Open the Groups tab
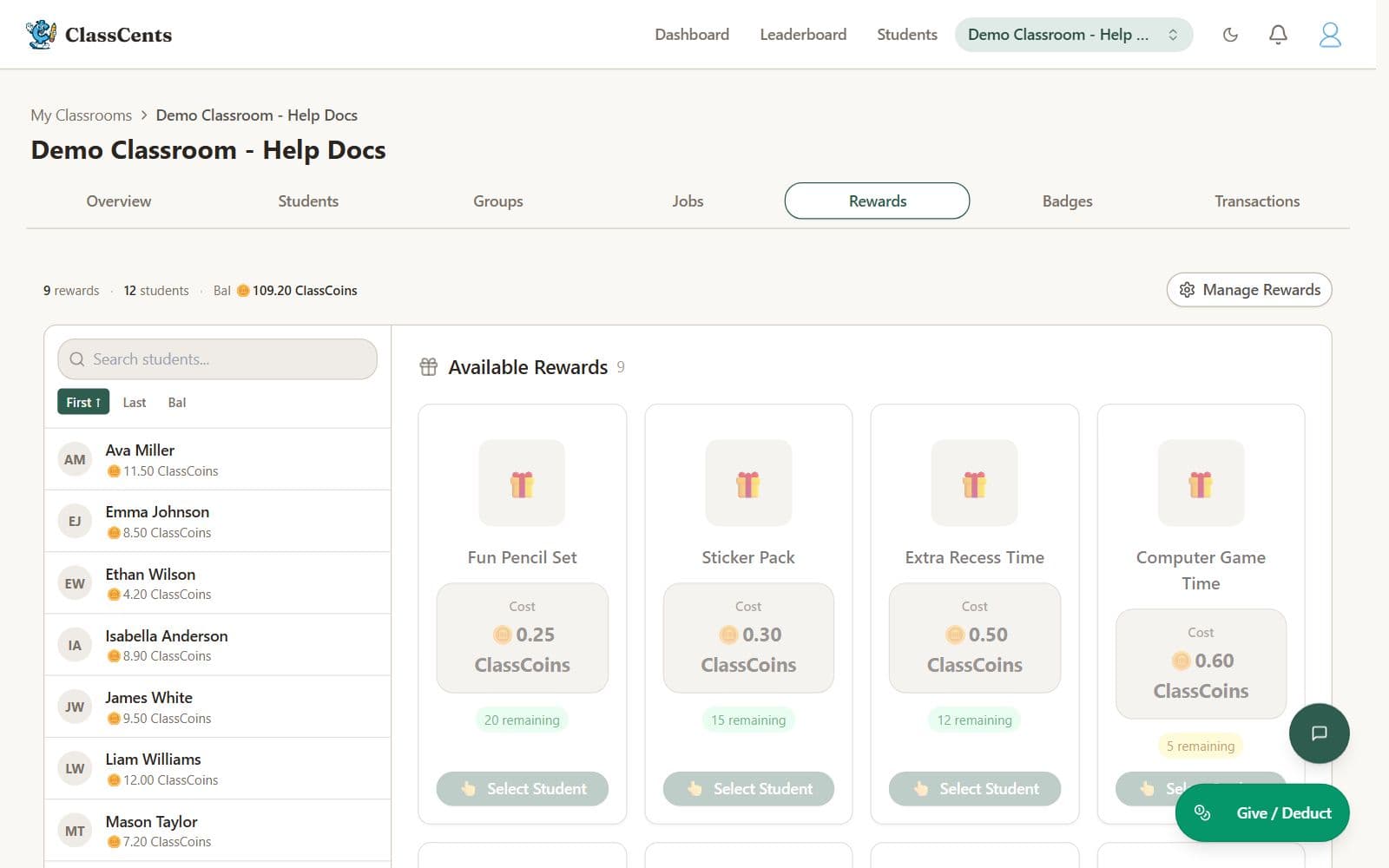Viewport: 1389px width, 868px height. coord(498,201)
